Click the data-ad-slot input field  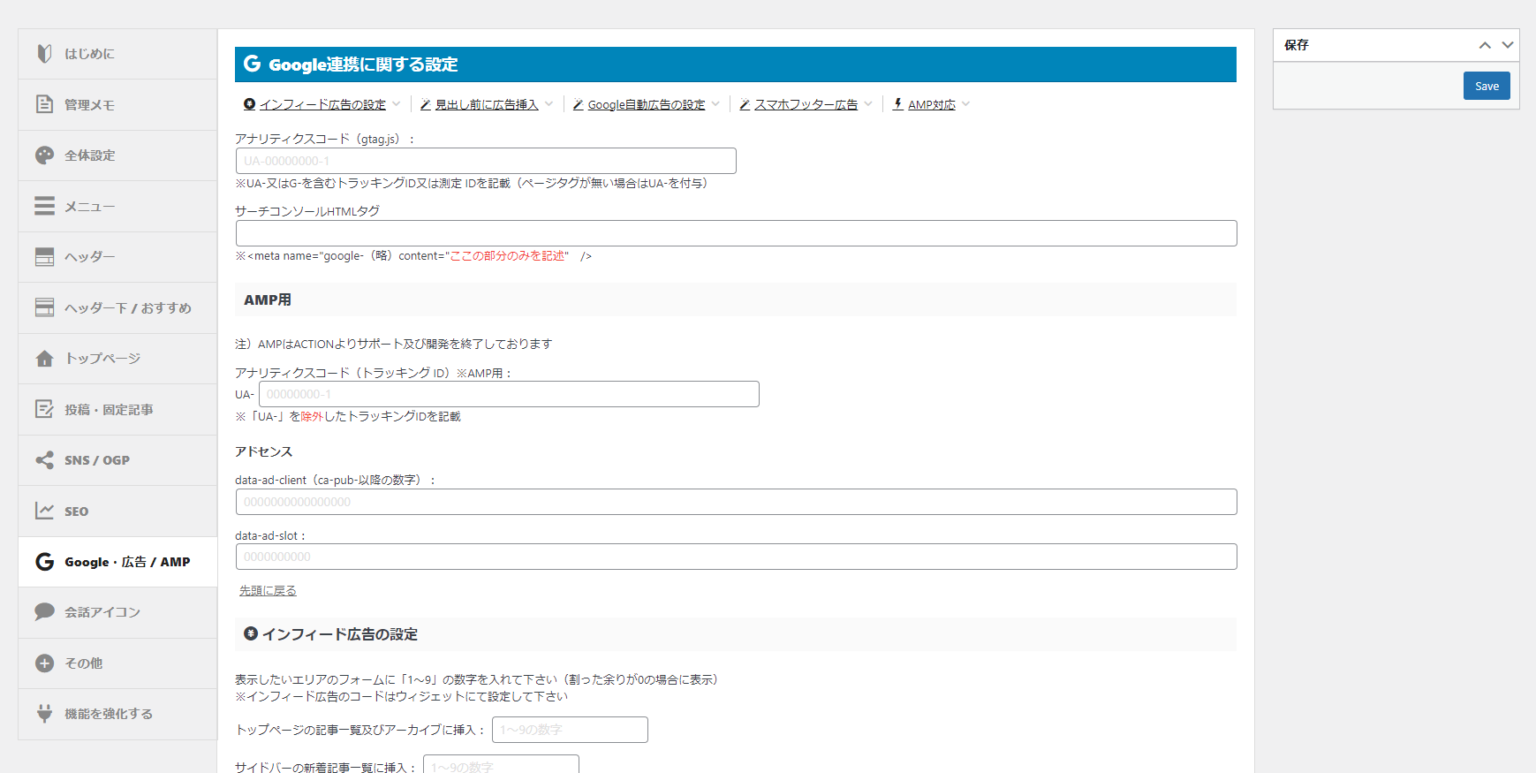point(736,557)
